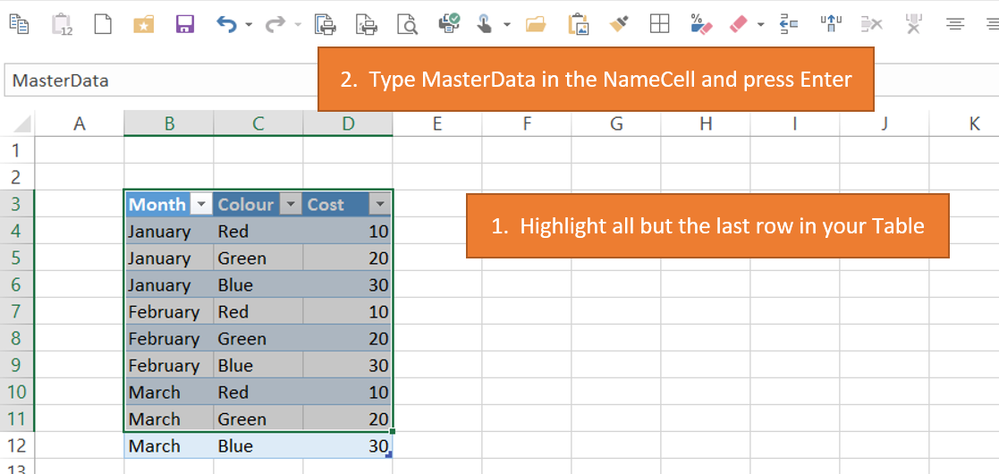
Task: Click the borders grid icon
Action: tap(659, 24)
